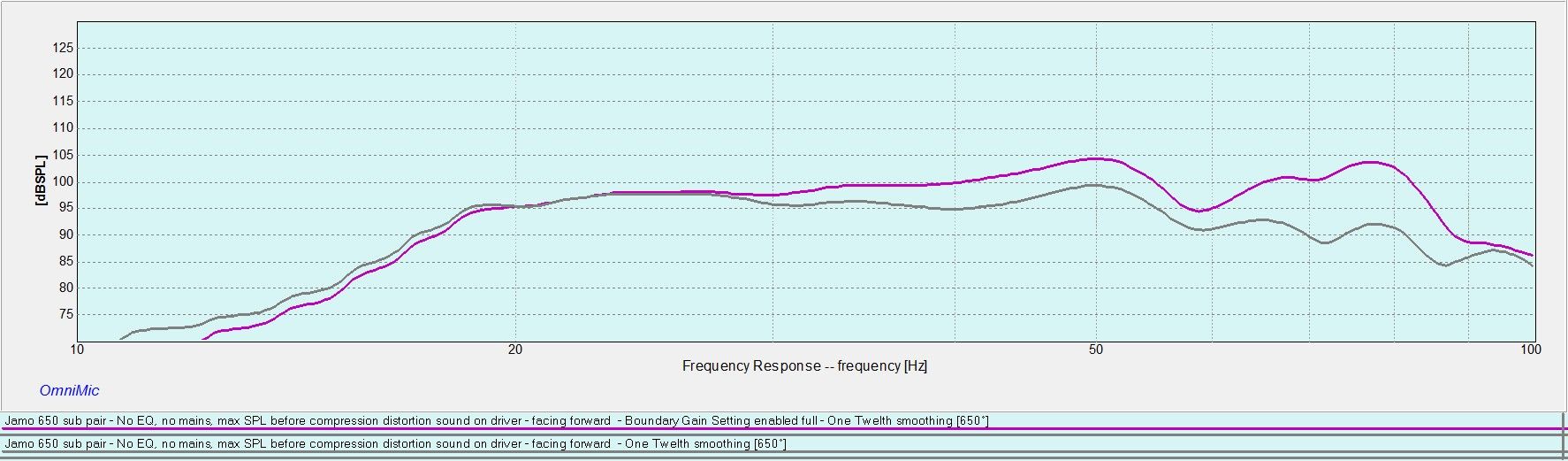Click the 115 dB level axis label

click(x=63, y=101)
